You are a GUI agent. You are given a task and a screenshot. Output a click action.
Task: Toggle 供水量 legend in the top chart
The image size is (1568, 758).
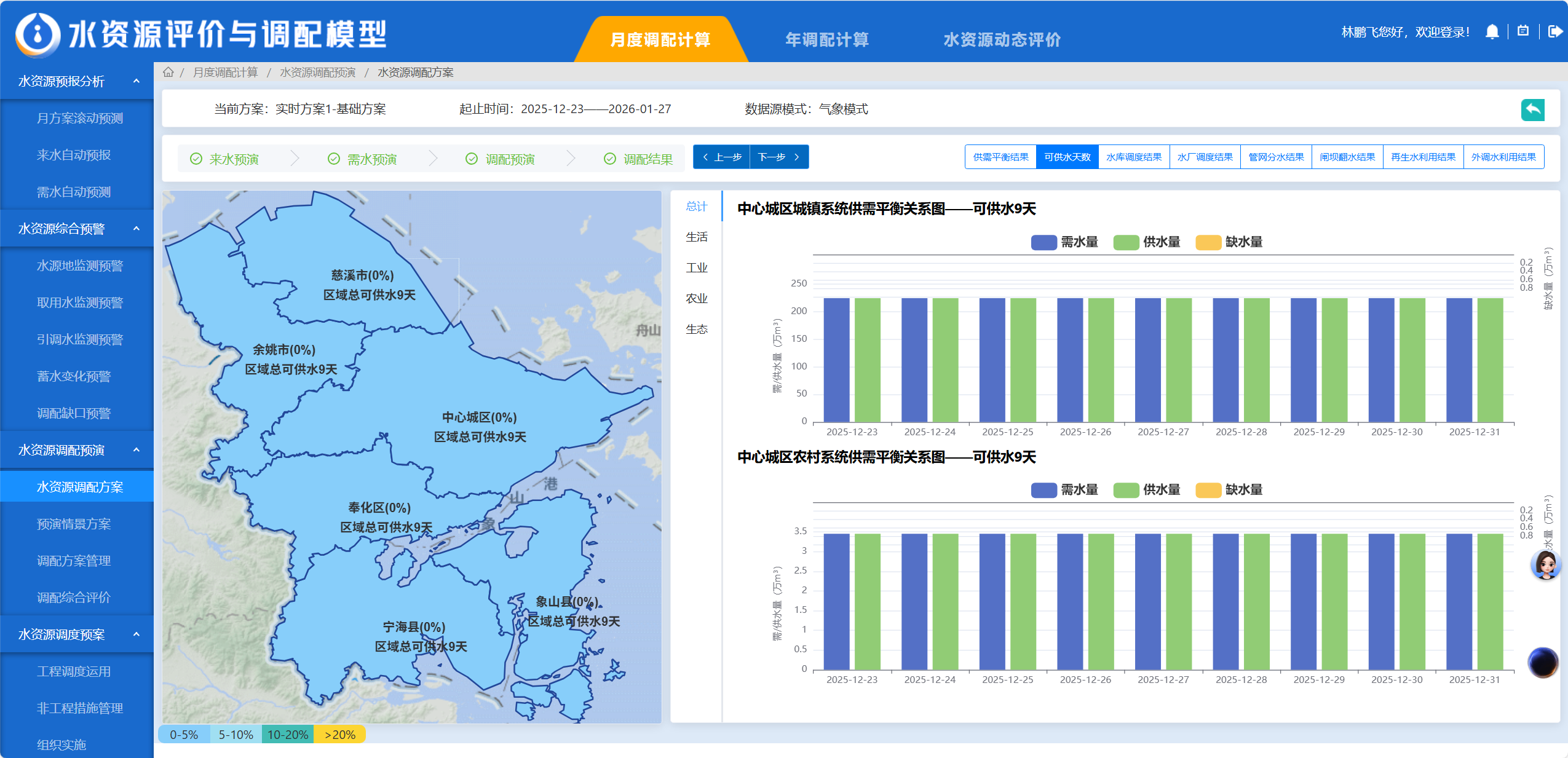1147,242
